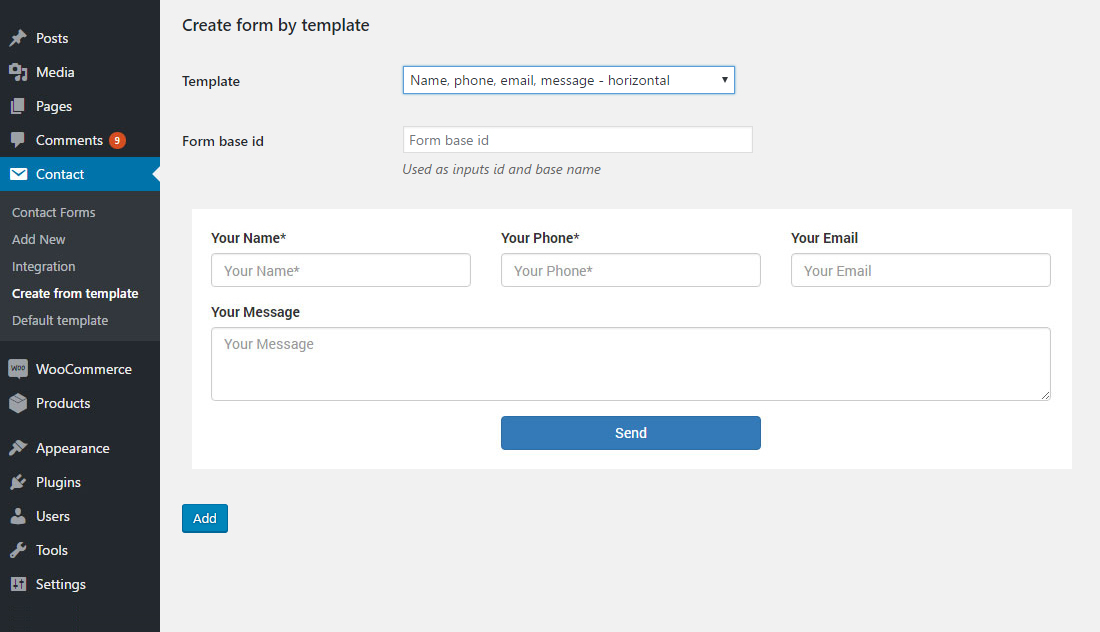Click the Settings sliders icon
The height and width of the screenshot is (632, 1100).
pyautogui.click(x=18, y=584)
